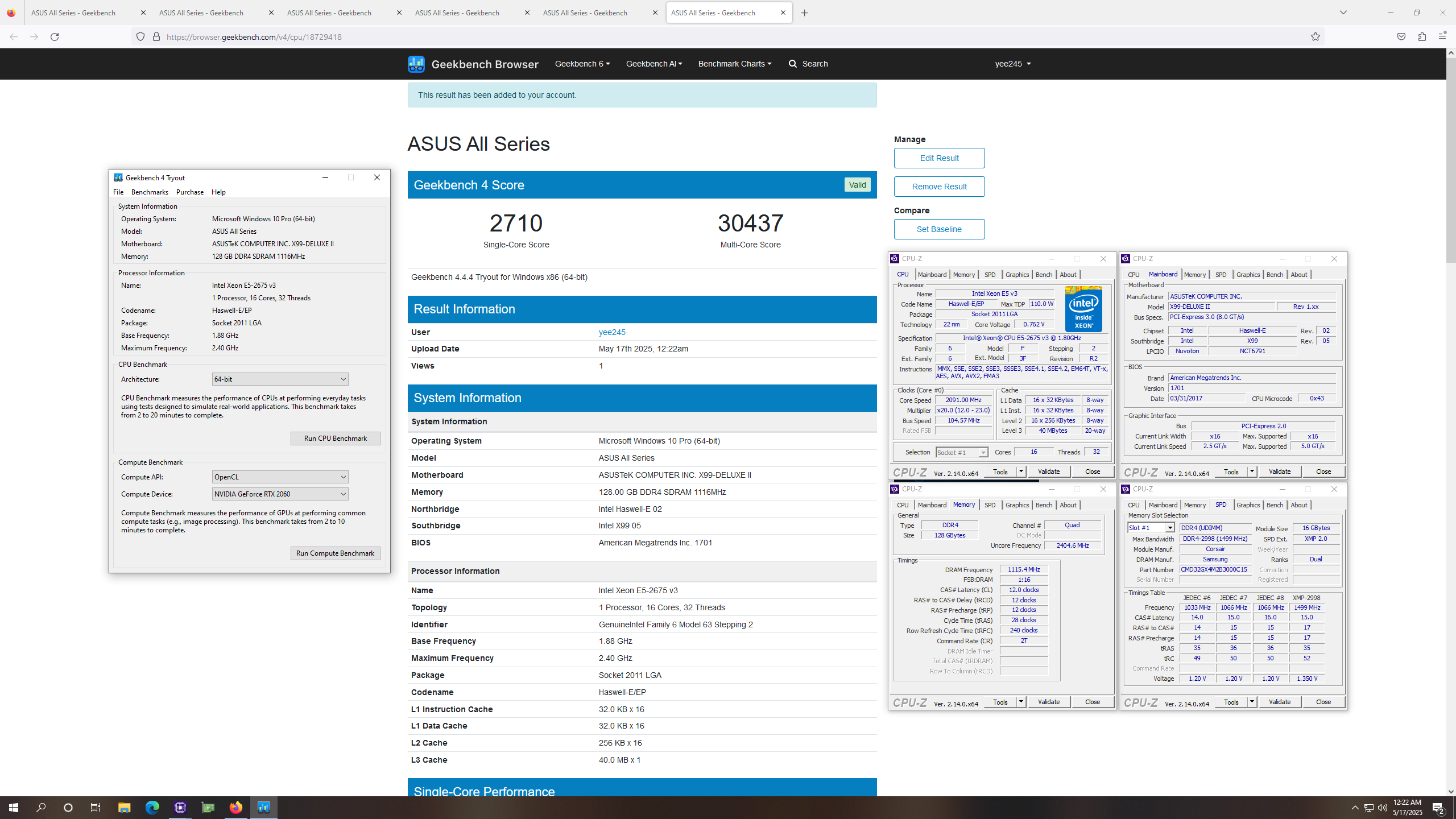This screenshot has height=819, width=1456.
Task: Switch to Geekbench 4 taskbar icon
Action: pyautogui.click(x=263, y=808)
